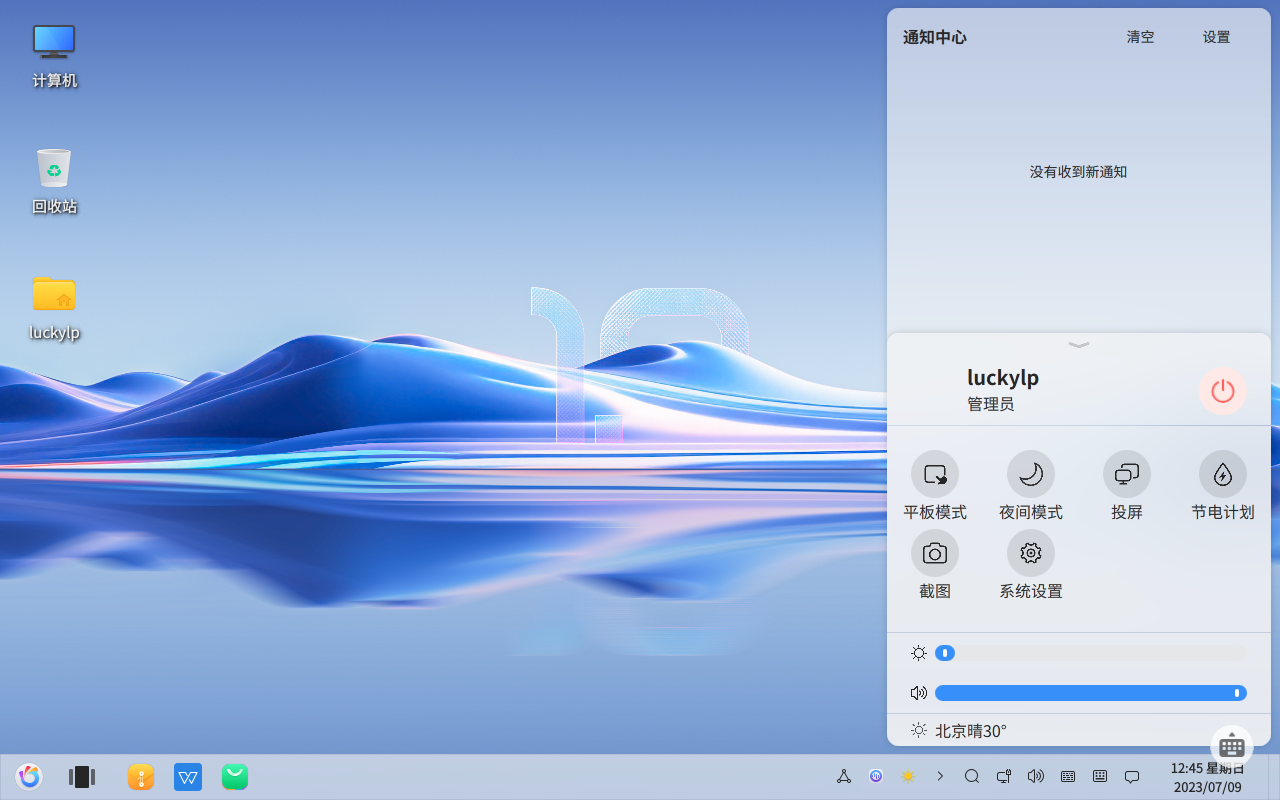Toggle the notification center tray icon

coord(1132,776)
